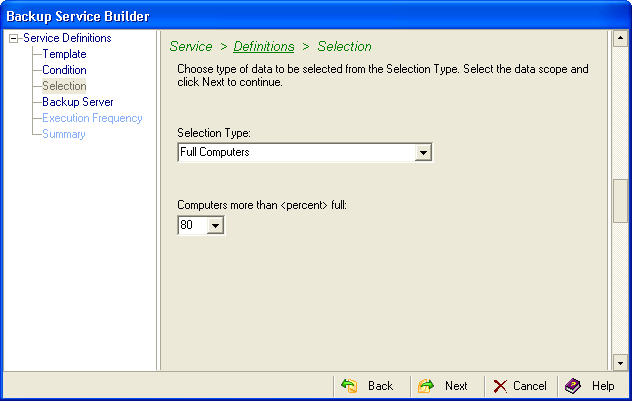Viewport: 632px width, 401px height.
Task: Select the Condition tree item
Action: tap(64, 70)
